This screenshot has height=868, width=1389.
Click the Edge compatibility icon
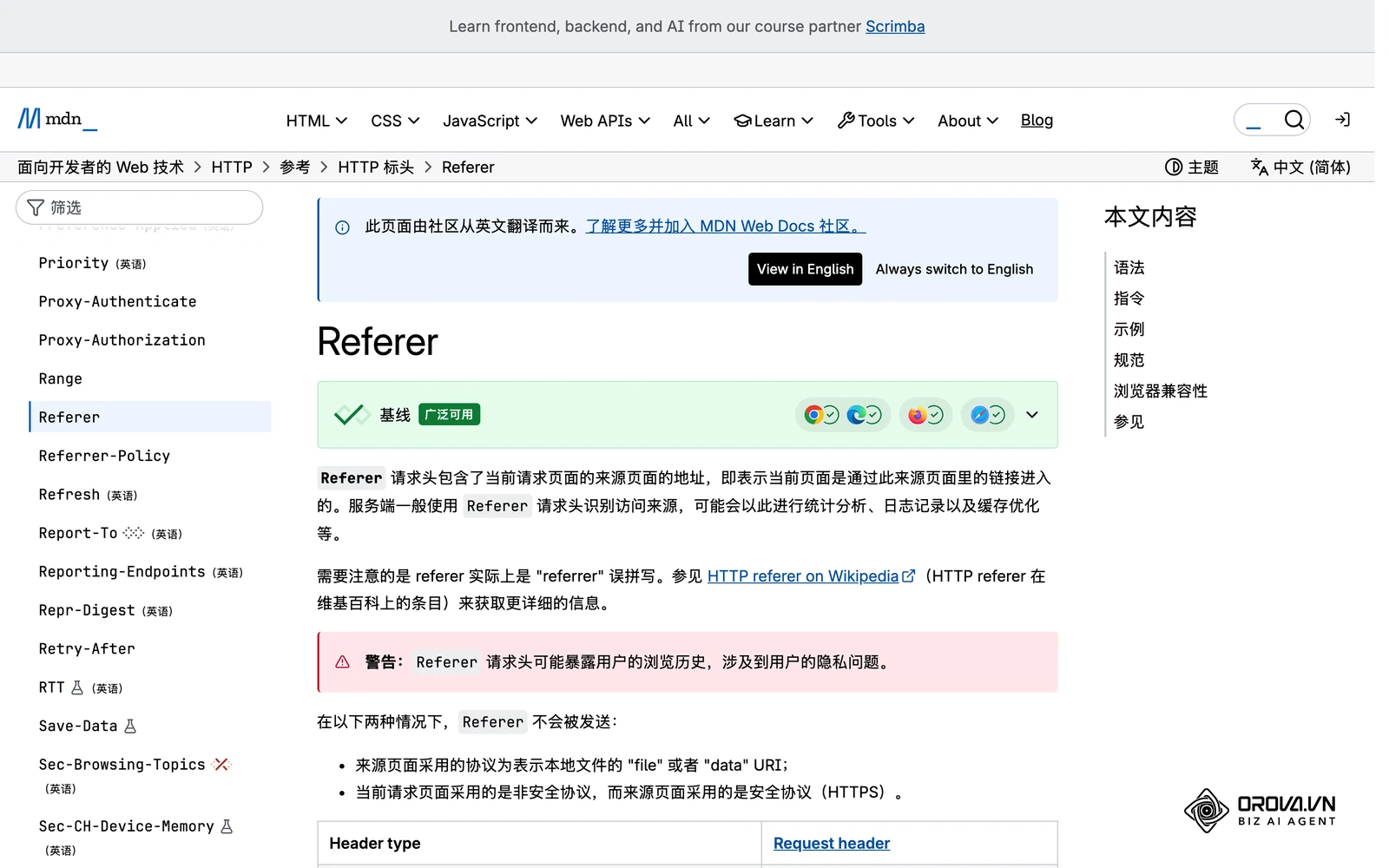coord(855,415)
